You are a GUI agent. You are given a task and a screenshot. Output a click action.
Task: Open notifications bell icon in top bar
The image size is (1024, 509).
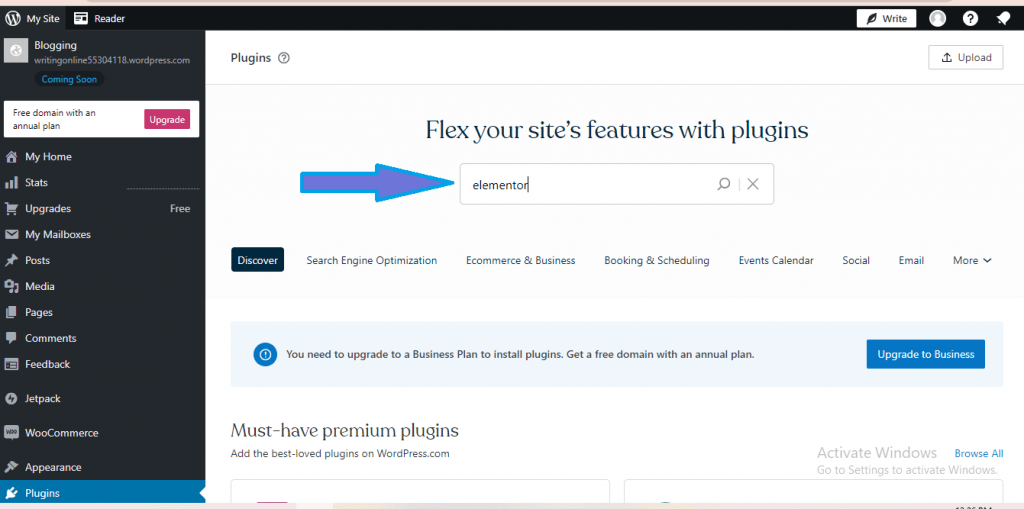(1003, 18)
